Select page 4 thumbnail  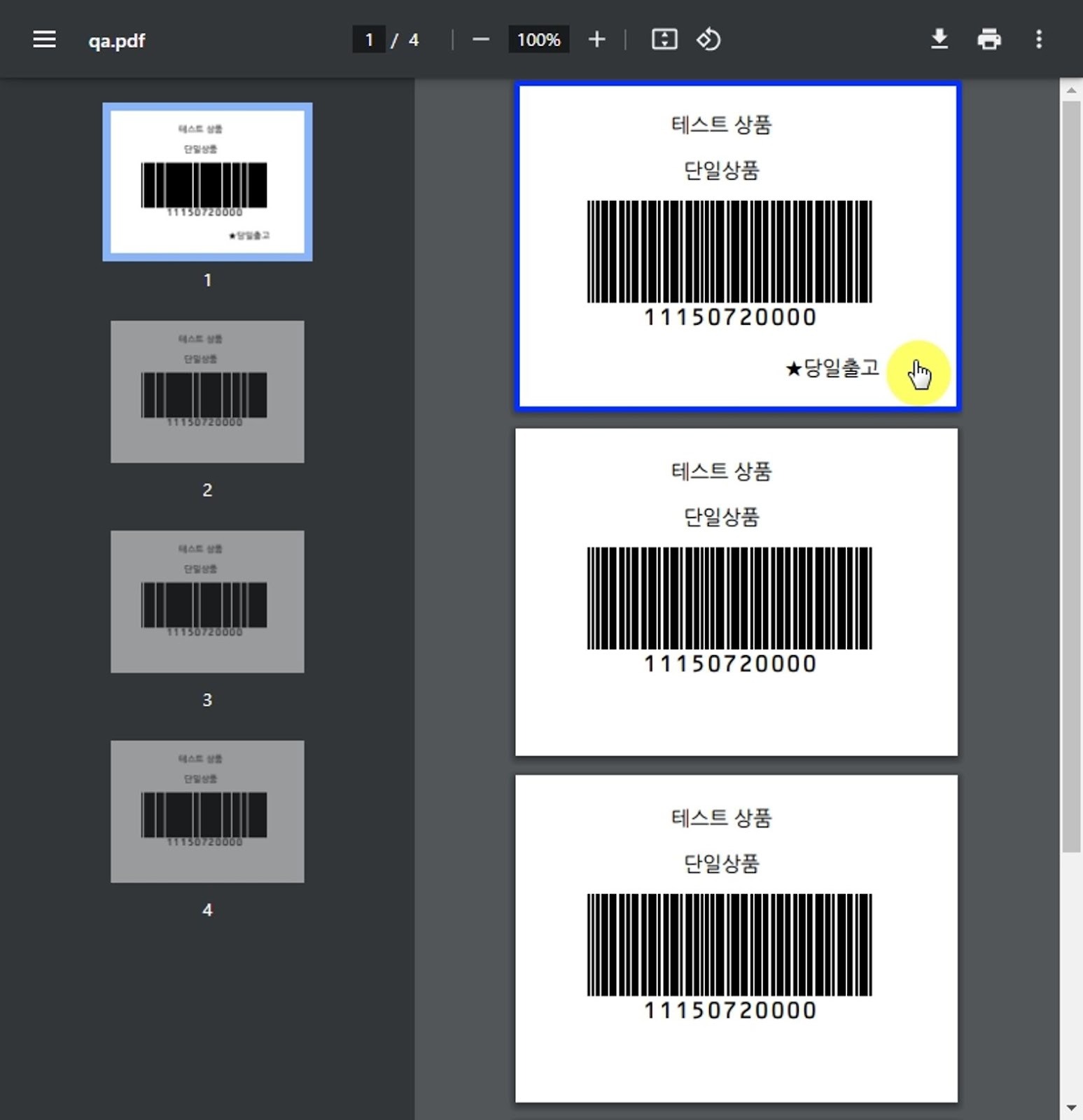pos(207,812)
